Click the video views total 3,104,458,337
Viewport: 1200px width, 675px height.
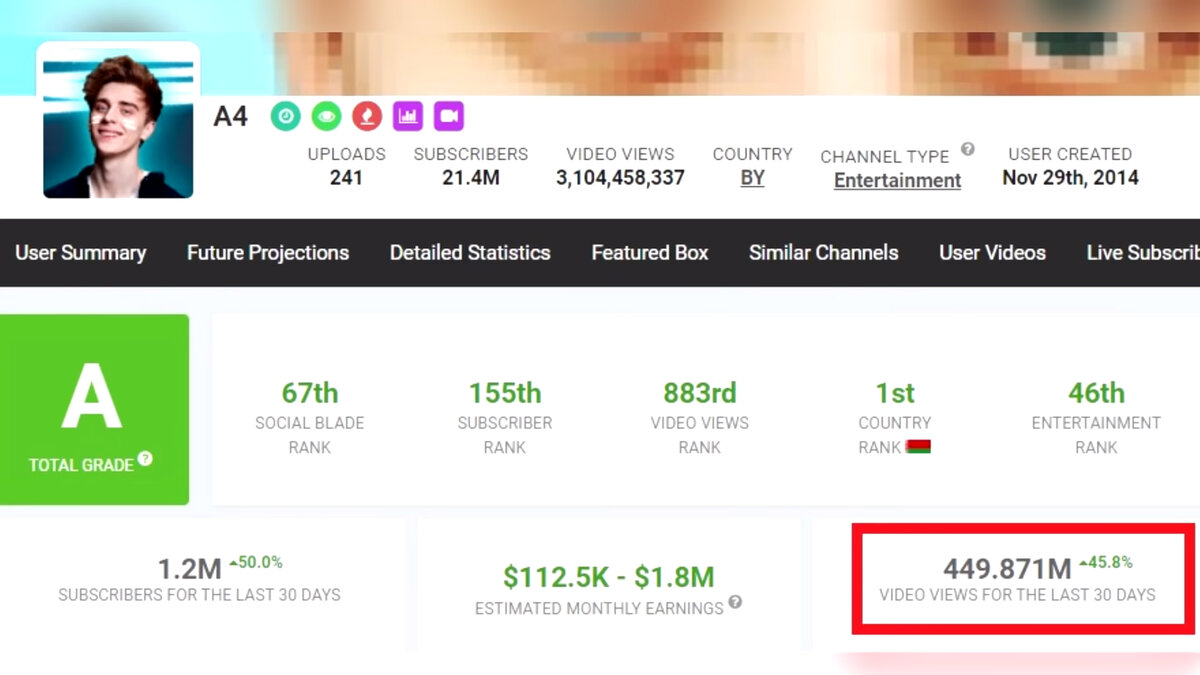[x=620, y=179]
